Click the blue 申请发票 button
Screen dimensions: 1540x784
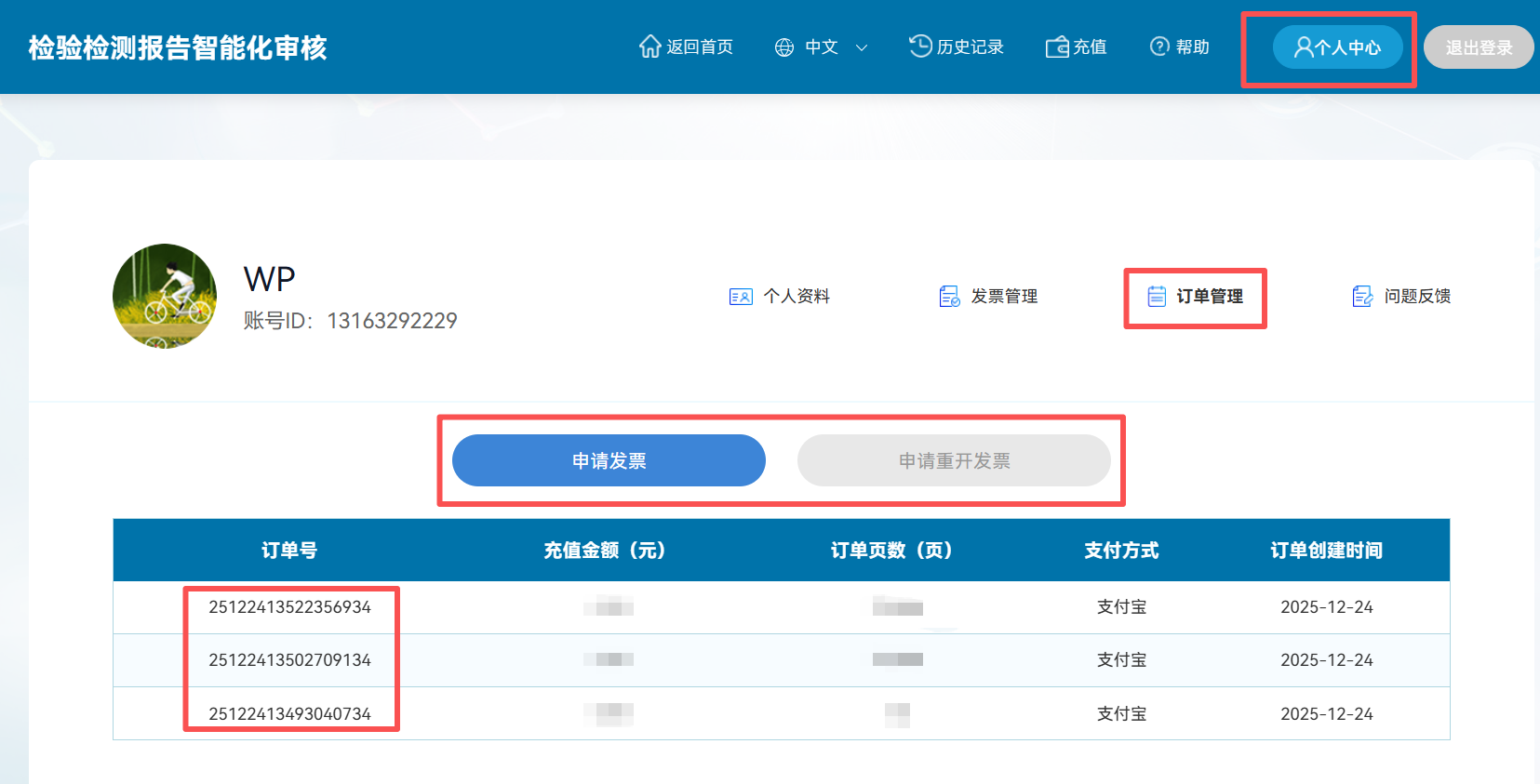tap(609, 460)
